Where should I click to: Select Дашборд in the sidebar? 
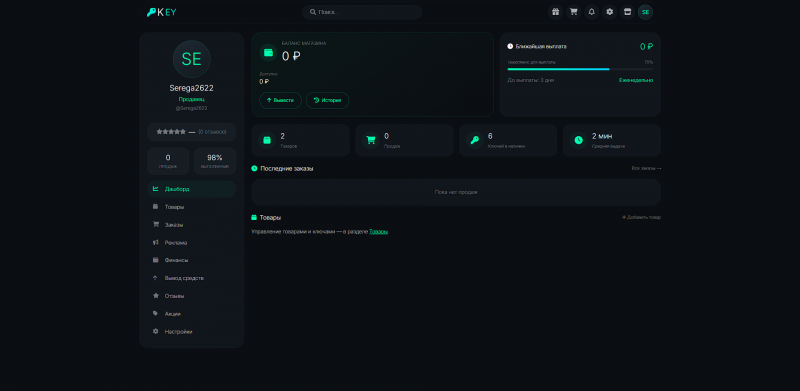pyautogui.click(x=191, y=189)
